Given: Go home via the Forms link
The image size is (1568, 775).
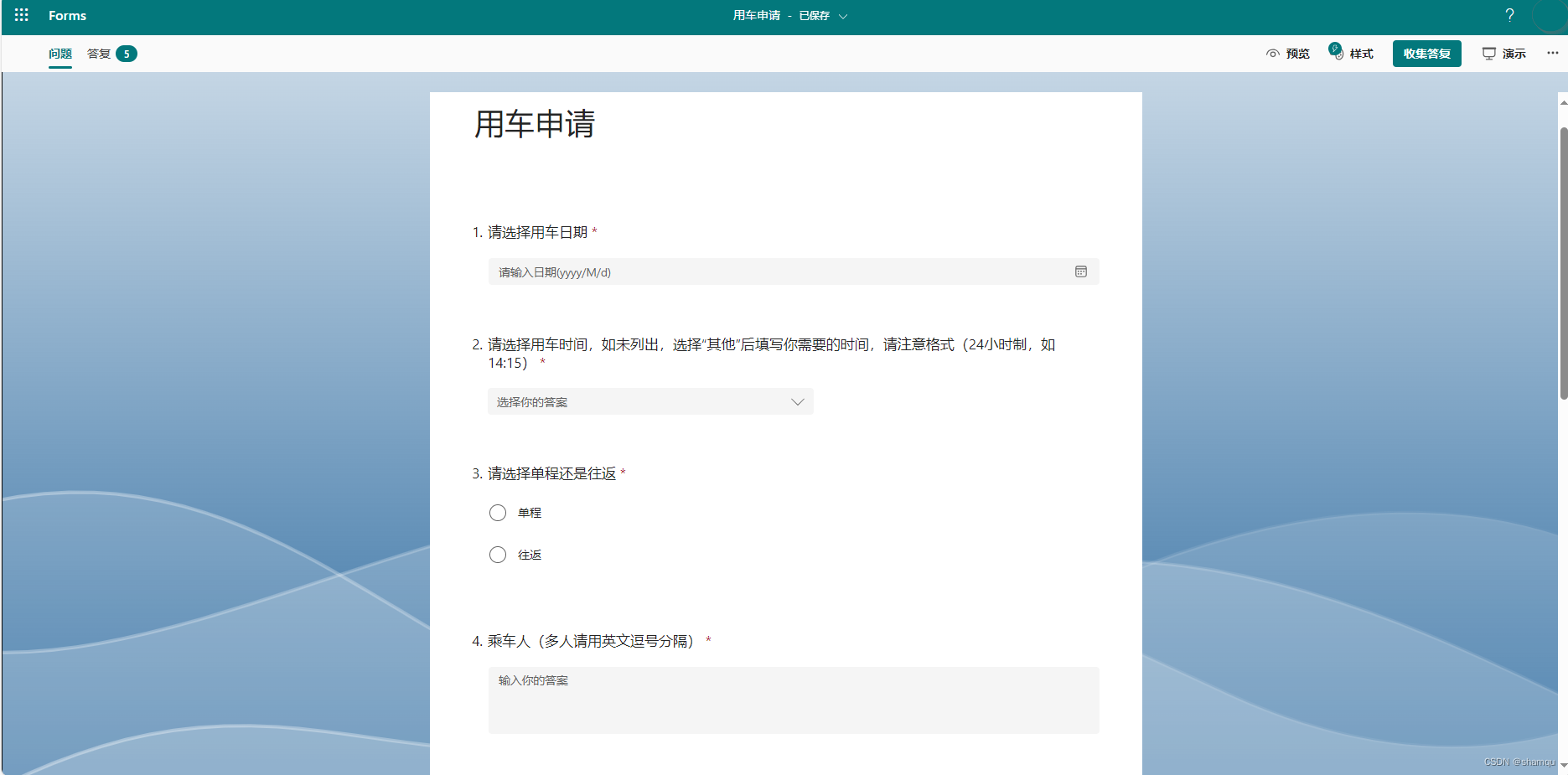Looking at the screenshot, I should coord(67,15).
